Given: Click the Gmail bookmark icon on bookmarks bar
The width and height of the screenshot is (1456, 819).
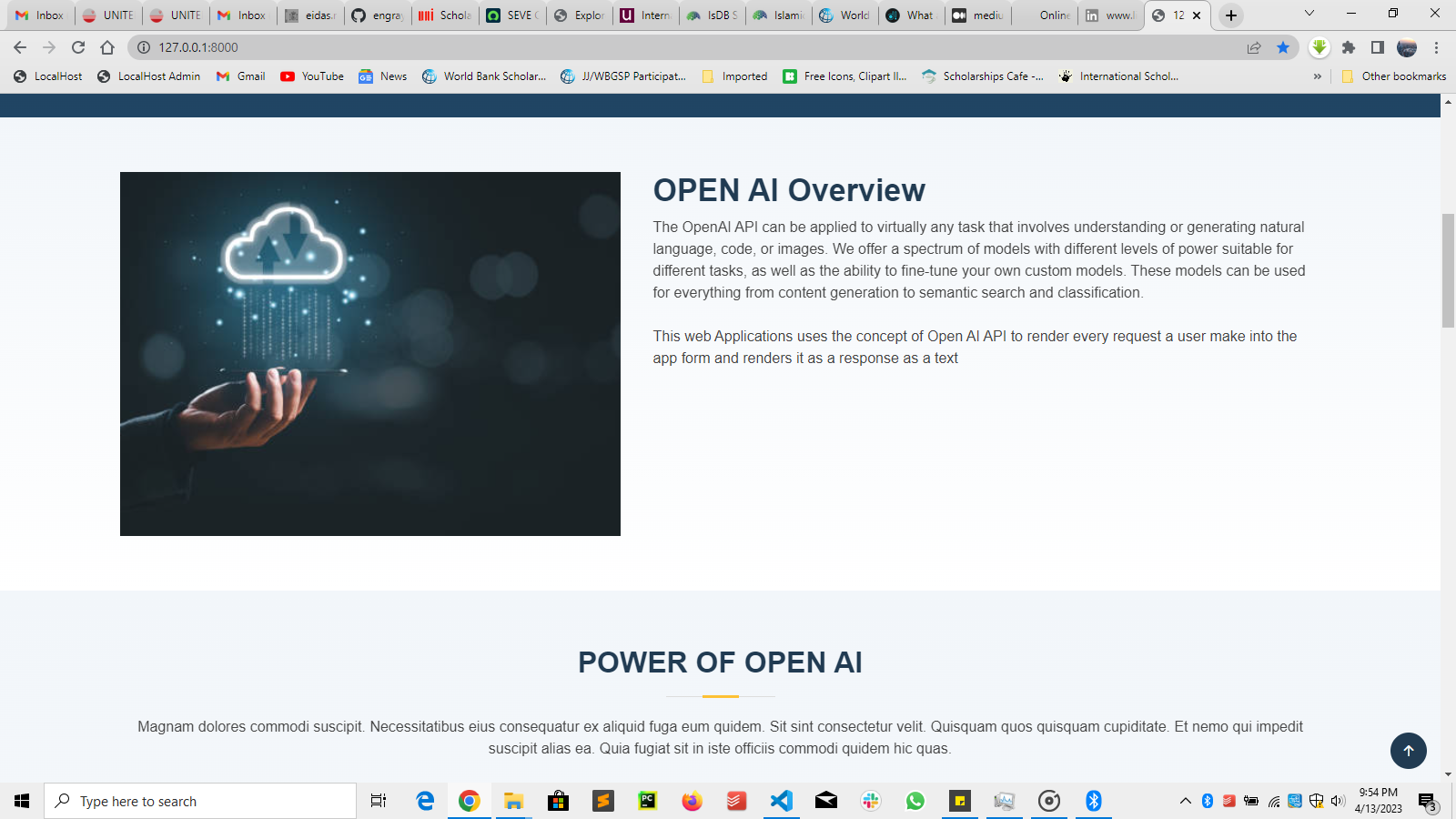Looking at the screenshot, I should point(223,76).
